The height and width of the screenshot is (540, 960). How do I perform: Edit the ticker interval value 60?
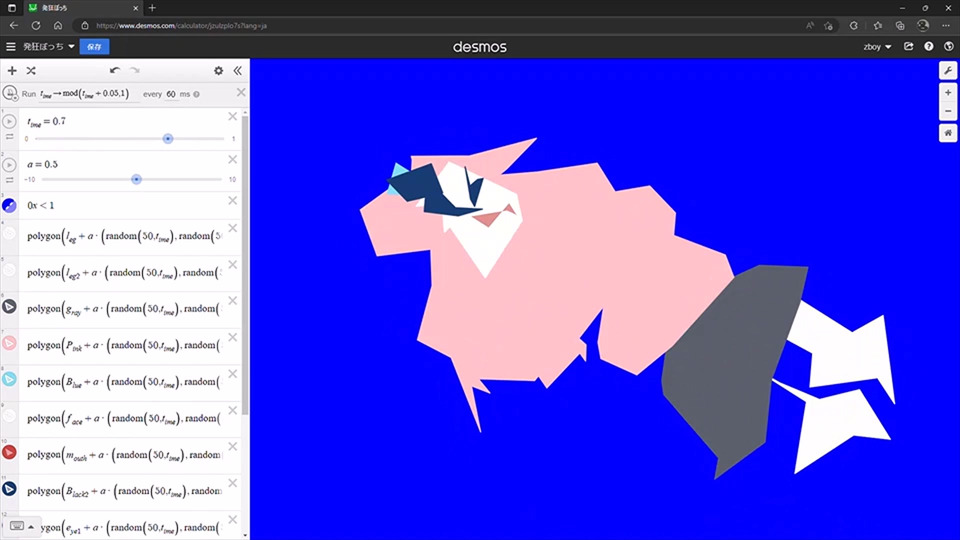(171, 94)
